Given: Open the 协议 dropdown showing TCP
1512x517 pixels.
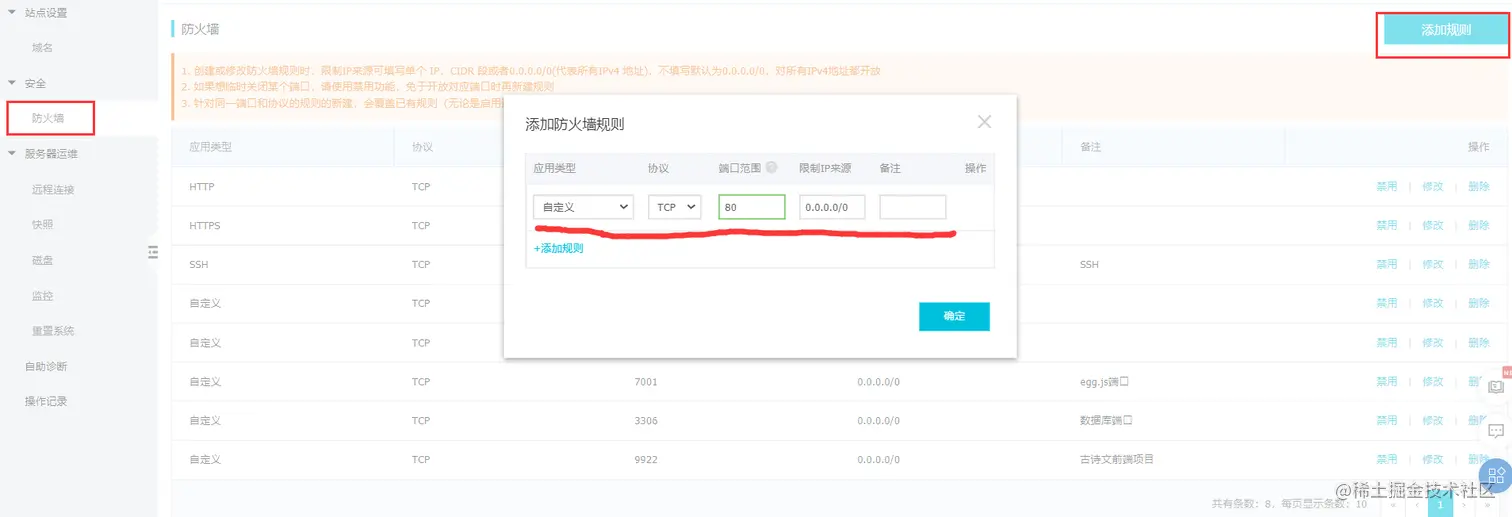Looking at the screenshot, I should [x=675, y=207].
